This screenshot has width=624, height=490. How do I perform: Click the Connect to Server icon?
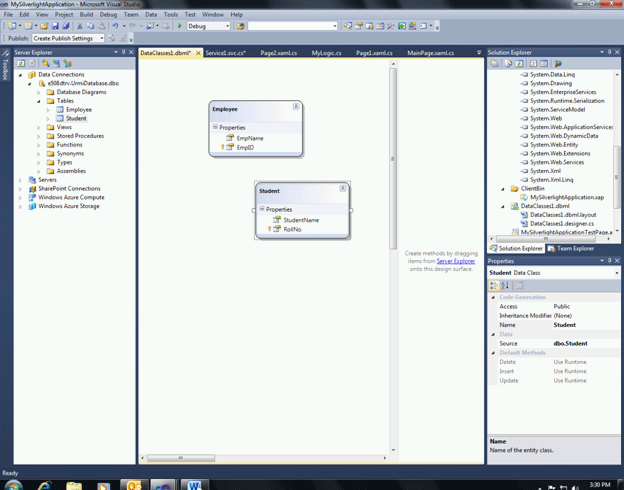pos(57,63)
